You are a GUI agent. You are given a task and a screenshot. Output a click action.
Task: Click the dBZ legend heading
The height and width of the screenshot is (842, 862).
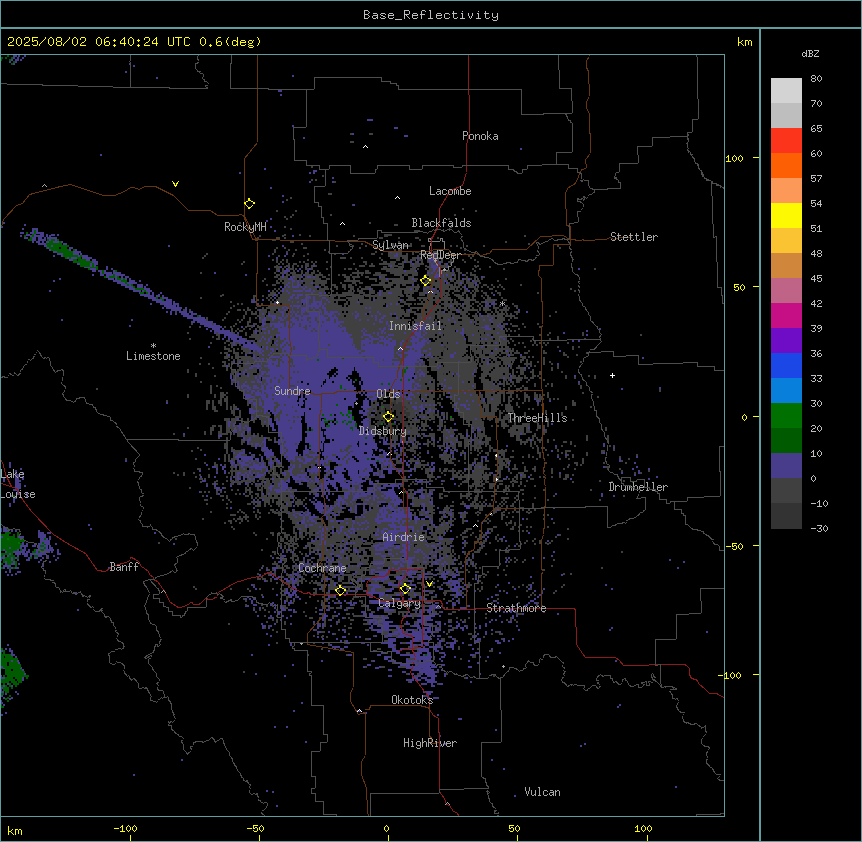click(x=810, y=53)
